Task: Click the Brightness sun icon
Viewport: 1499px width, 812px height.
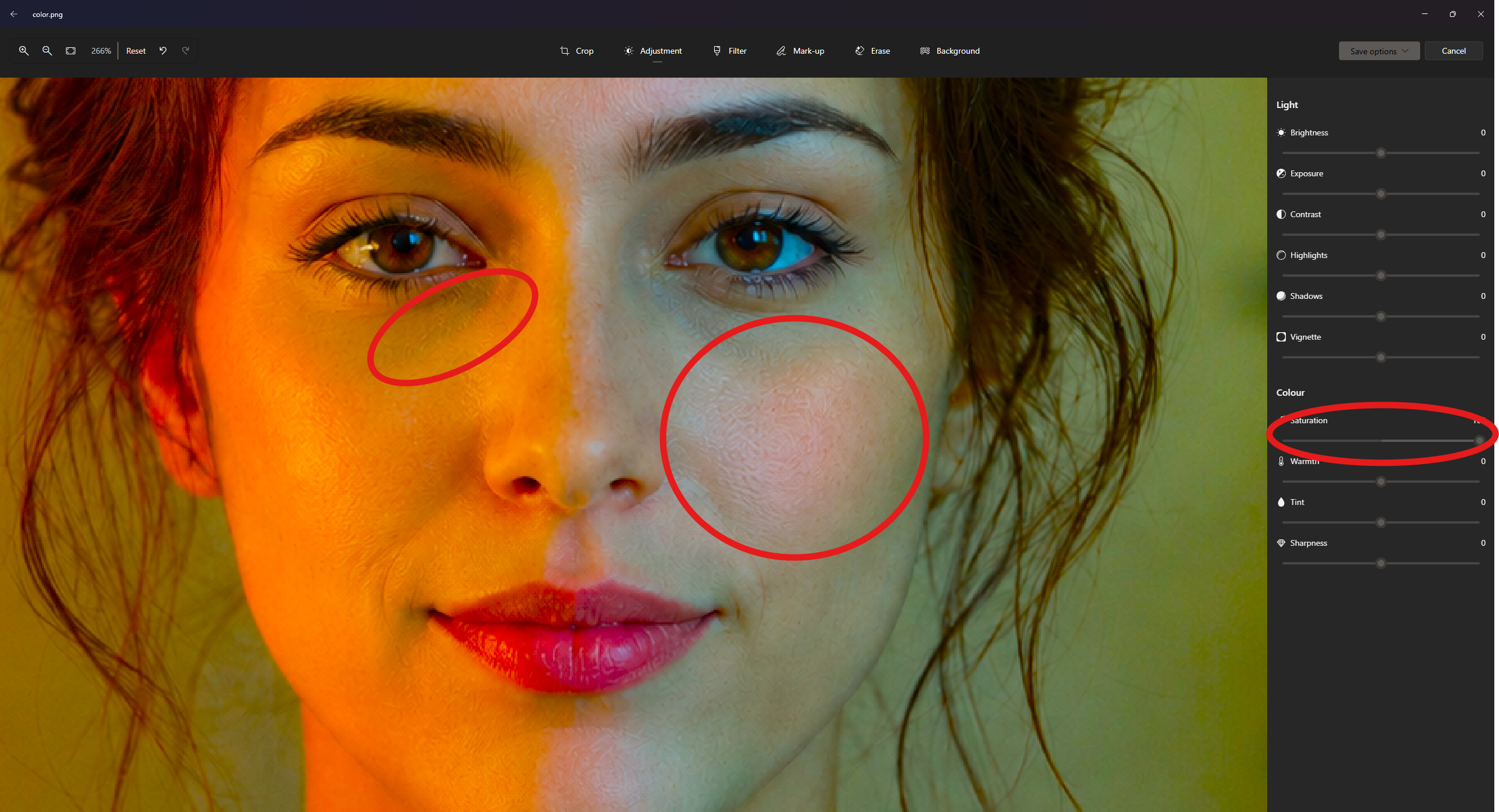Action: [1281, 133]
